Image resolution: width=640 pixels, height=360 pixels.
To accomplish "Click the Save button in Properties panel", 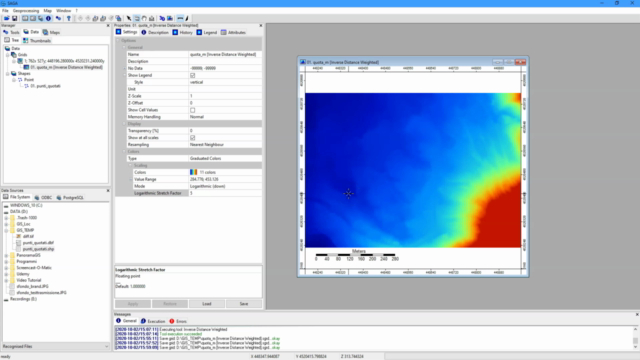I will point(244,304).
